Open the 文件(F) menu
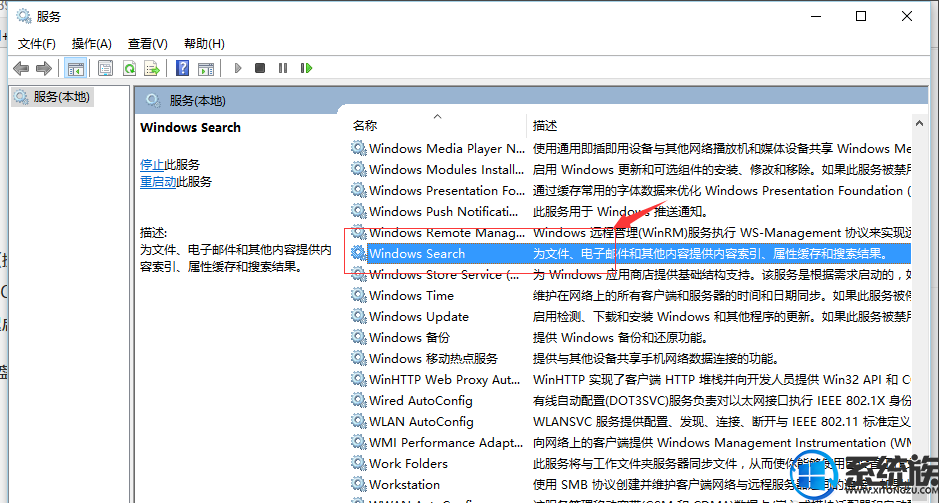 (37, 44)
